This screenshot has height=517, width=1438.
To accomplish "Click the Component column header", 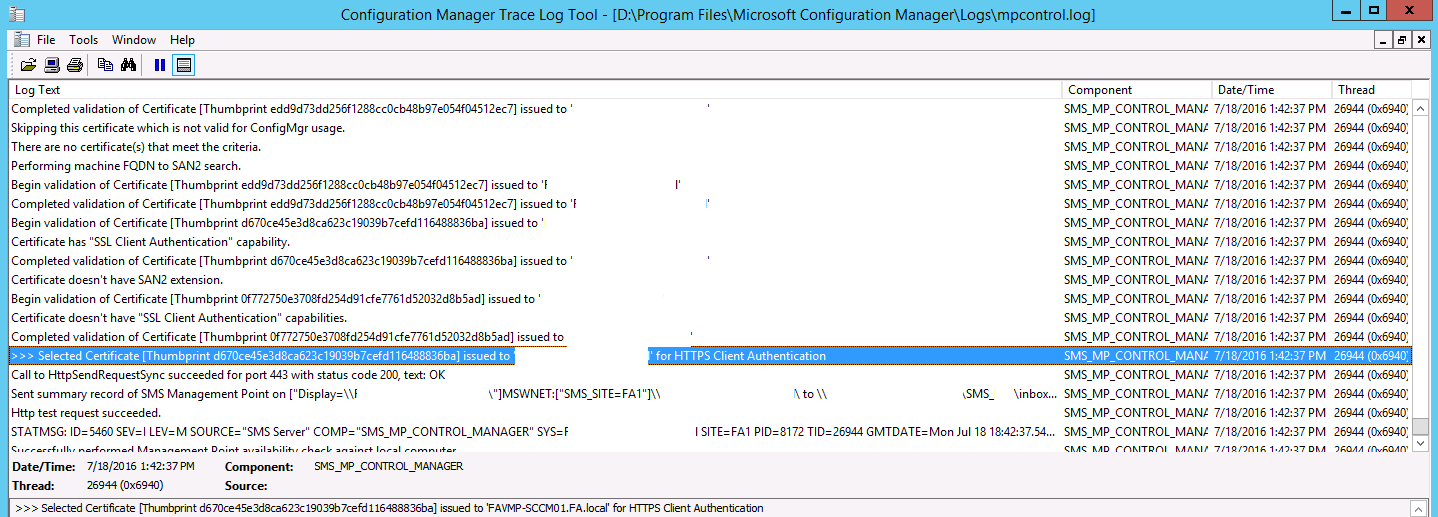I will pyautogui.click(x=1137, y=90).
